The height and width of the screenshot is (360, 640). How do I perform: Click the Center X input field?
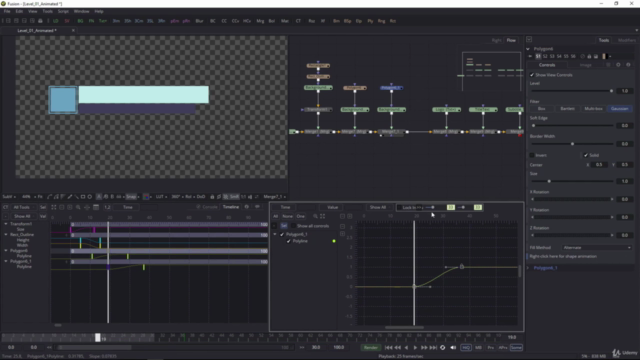[599, 165]
